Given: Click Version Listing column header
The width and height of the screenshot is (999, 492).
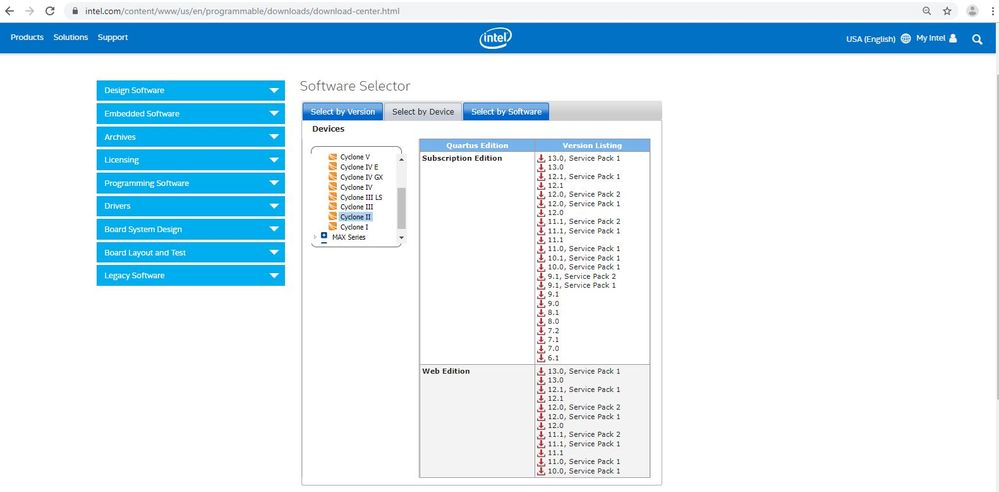Looking at the screenshot, I should tap(593, 145).
